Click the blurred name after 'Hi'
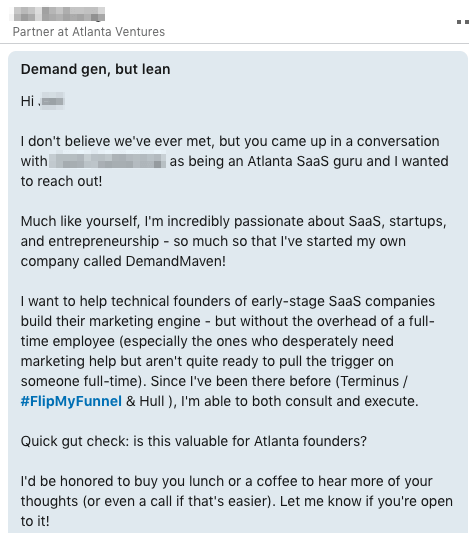Viewport: 469px width, 533px height. 52,101
